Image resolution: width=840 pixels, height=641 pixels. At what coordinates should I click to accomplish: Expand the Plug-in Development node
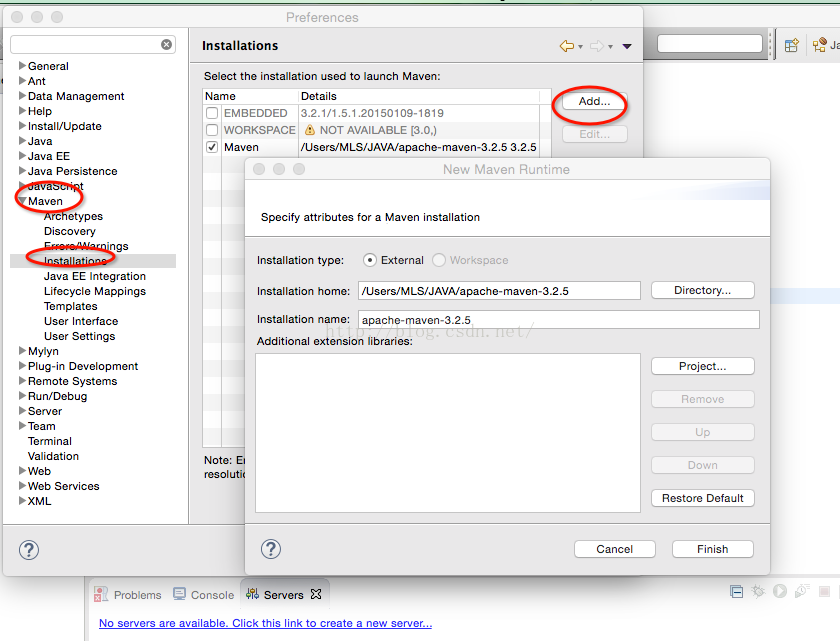pyautogui.click(x=22, y=365)
